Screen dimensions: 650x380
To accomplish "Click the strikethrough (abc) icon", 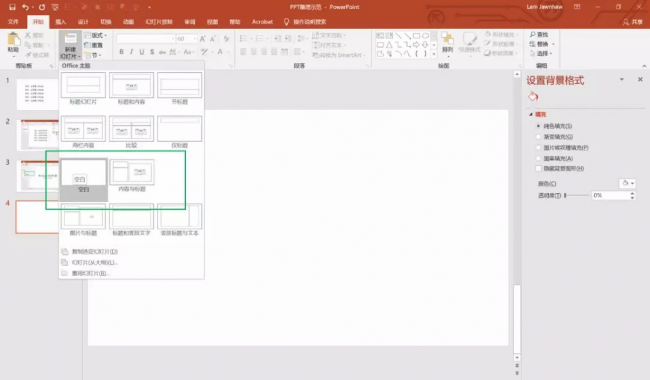I will [x=162, y=52].
